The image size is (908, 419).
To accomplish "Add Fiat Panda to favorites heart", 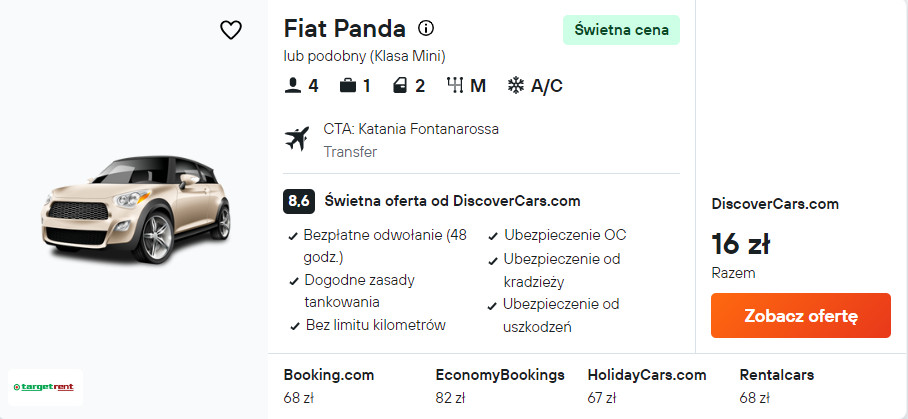I will tap(231, 31).
